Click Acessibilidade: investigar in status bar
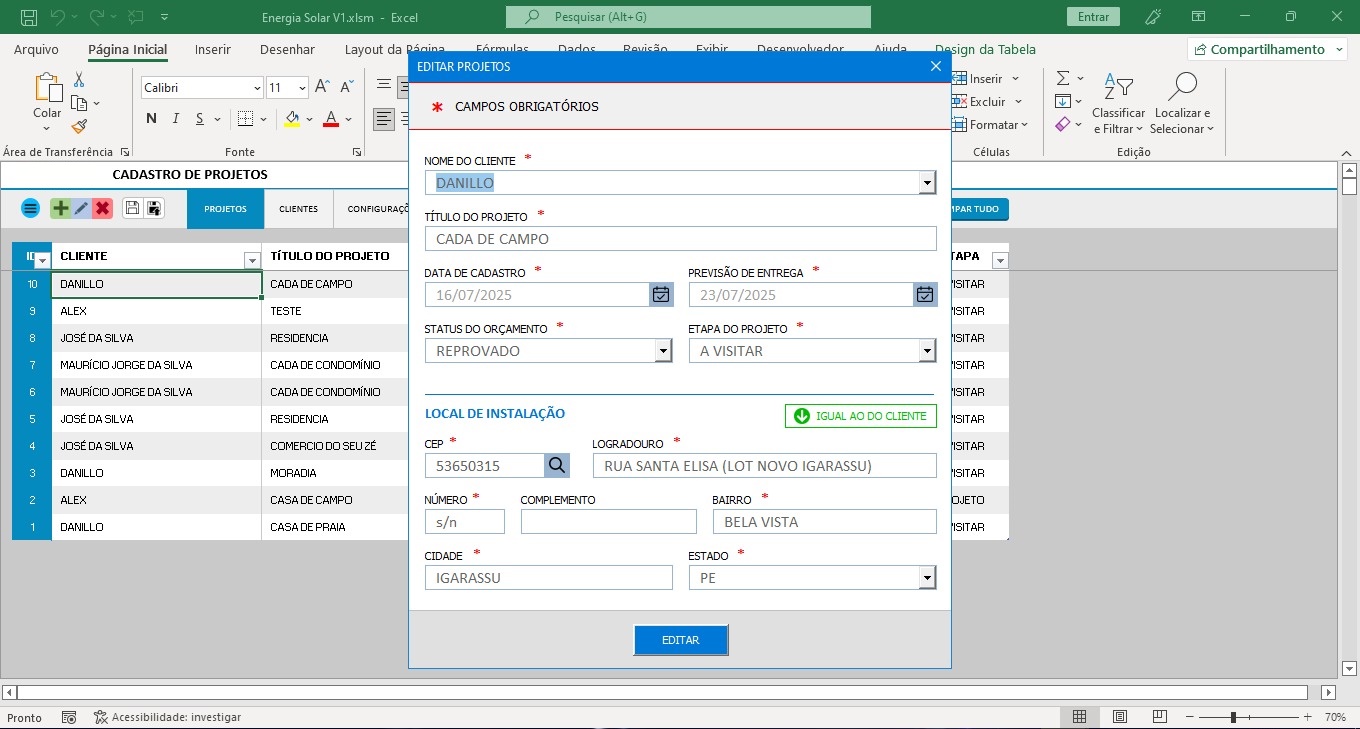Image resolution: width=1360 pixels, height=729 pixels. point(167,717)
